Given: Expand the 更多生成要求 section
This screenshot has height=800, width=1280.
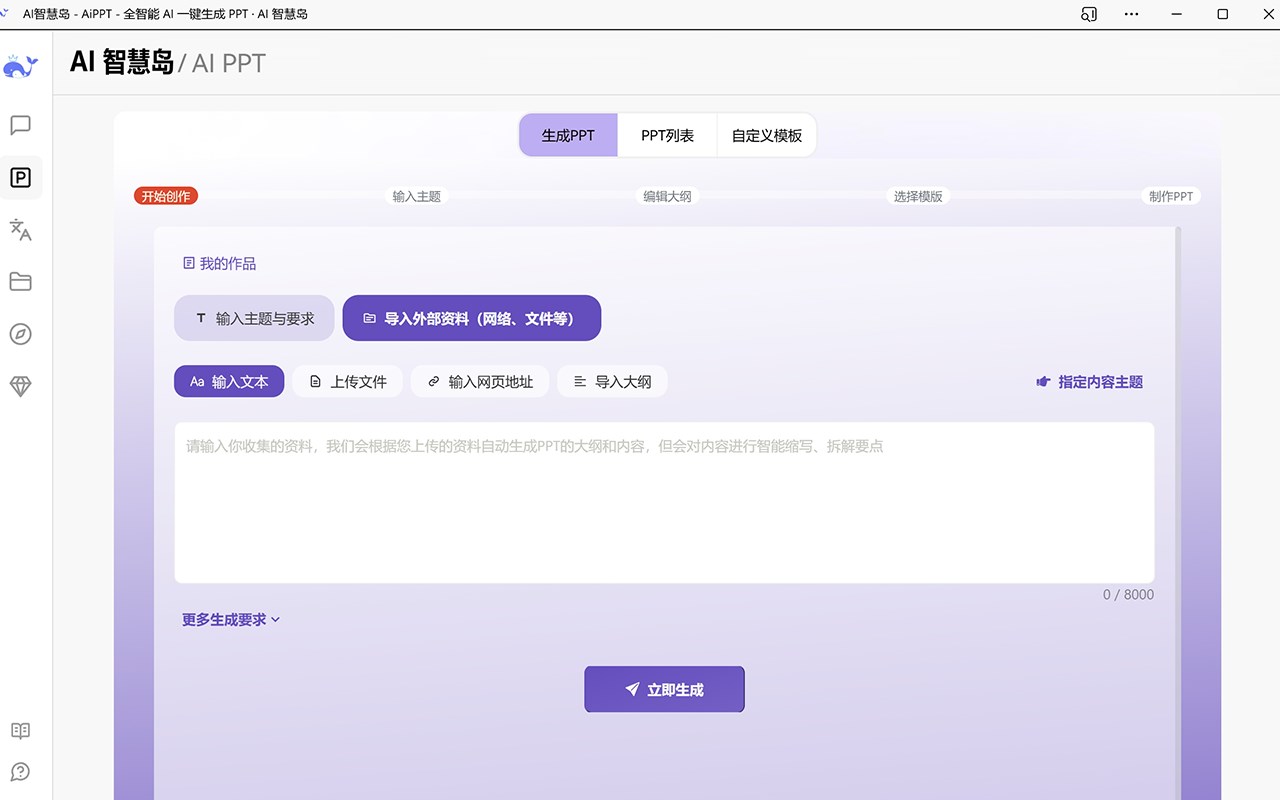Looking at the screenshot, I should pos(231,619).
